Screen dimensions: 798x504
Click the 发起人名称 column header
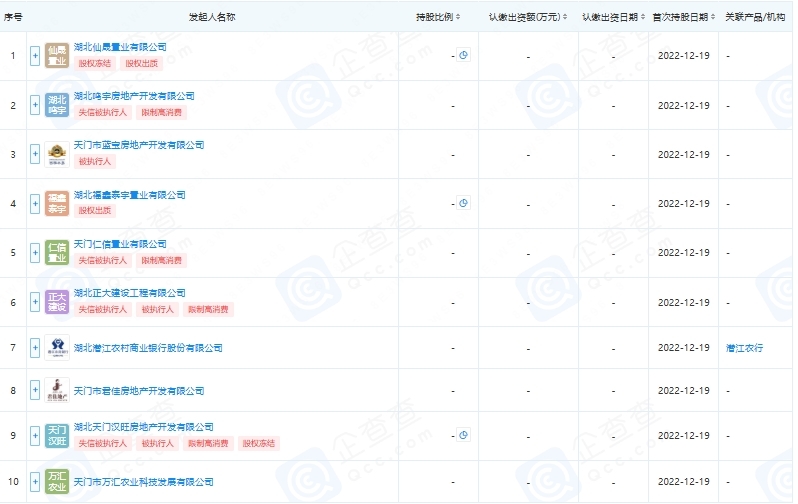(x=212, y=17)
